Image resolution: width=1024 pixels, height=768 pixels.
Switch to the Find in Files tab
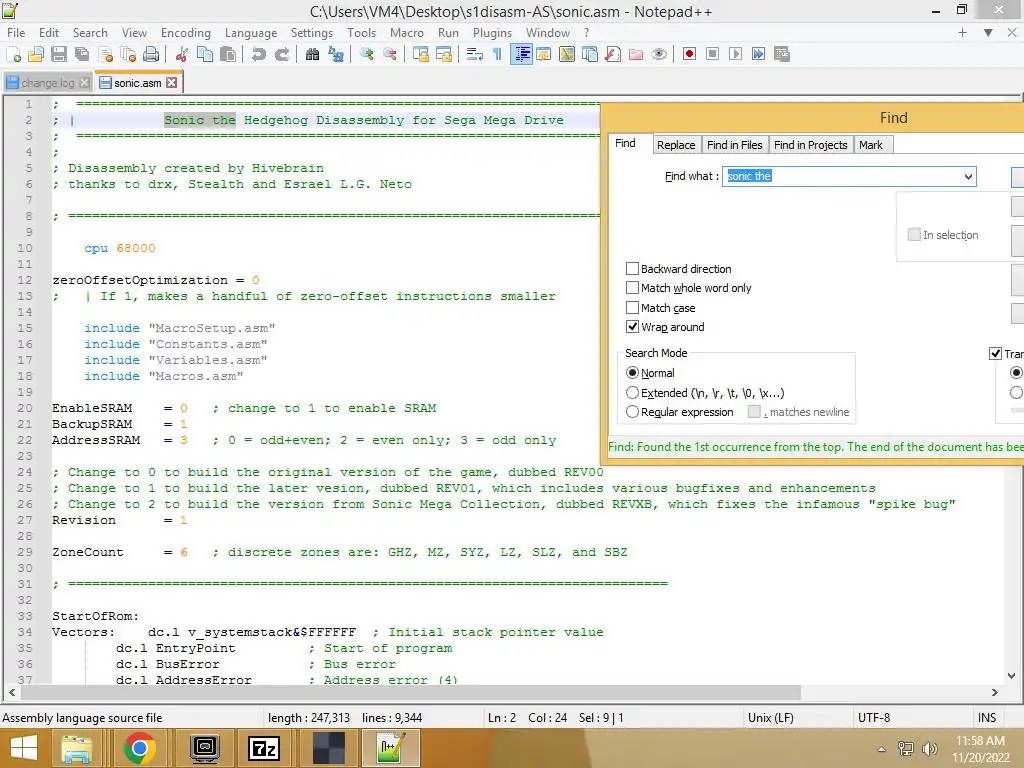click(734, 145)
